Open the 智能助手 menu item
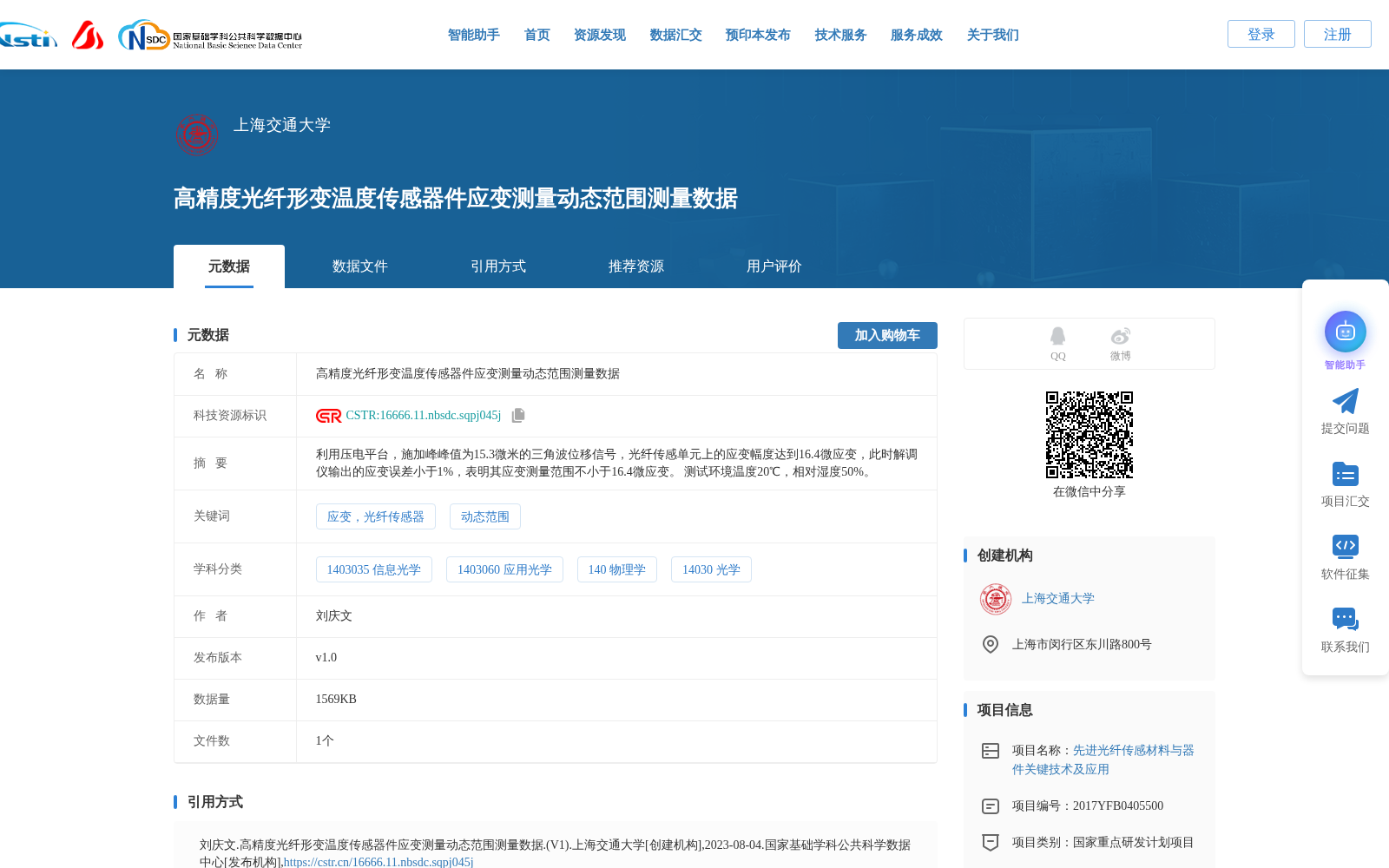Viewport: 1389px width, 868px height. click(473, 35)
